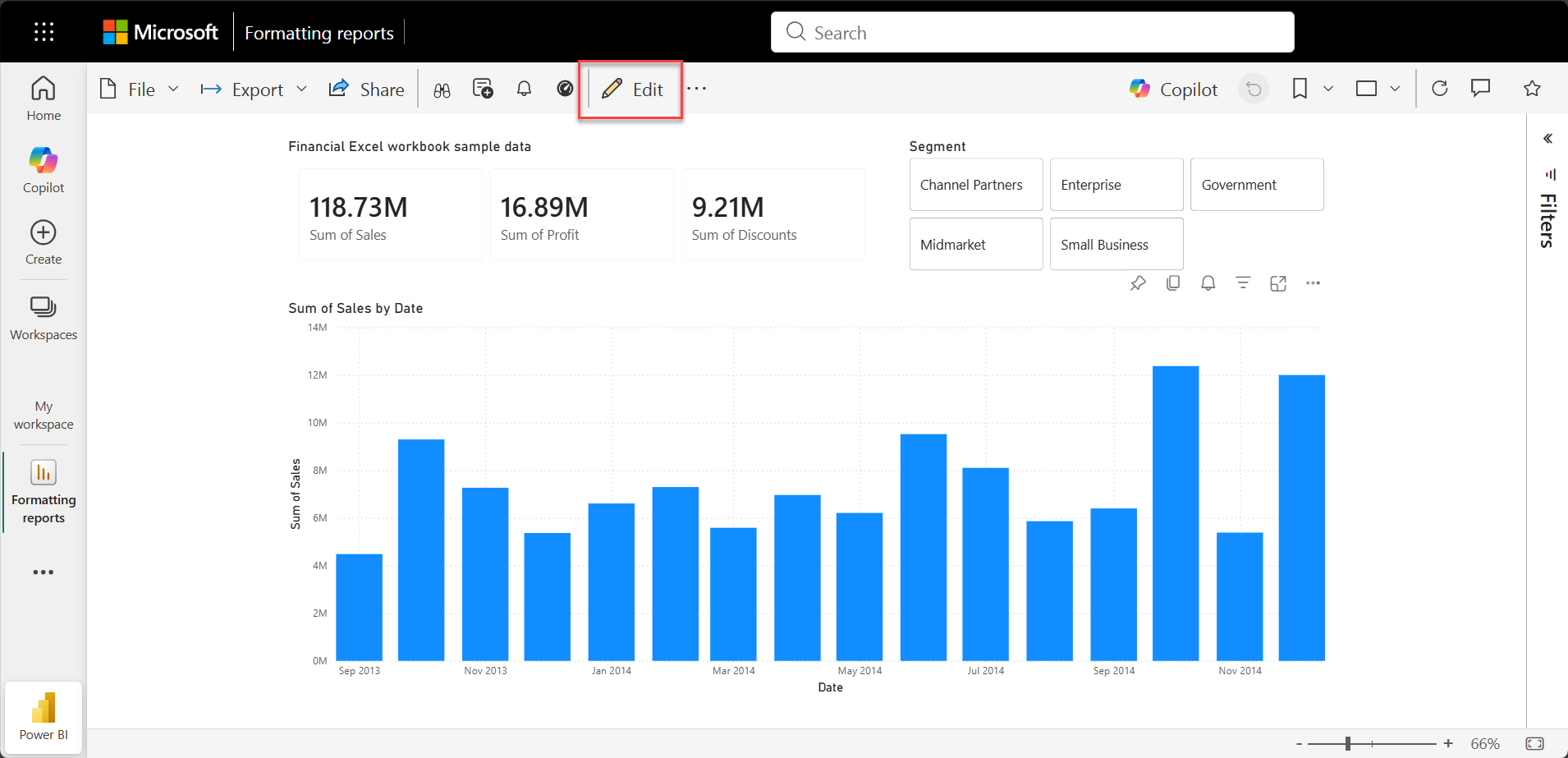Image resolution: width=1568 pixels, height=758 pixels.
Task: Expand the Export dropdown
Action: click(x=254, y=90)
